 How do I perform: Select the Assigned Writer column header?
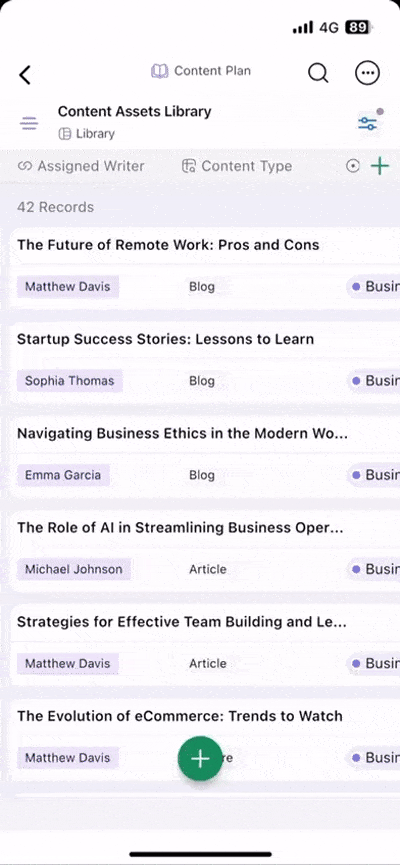(x=81, y=166)
